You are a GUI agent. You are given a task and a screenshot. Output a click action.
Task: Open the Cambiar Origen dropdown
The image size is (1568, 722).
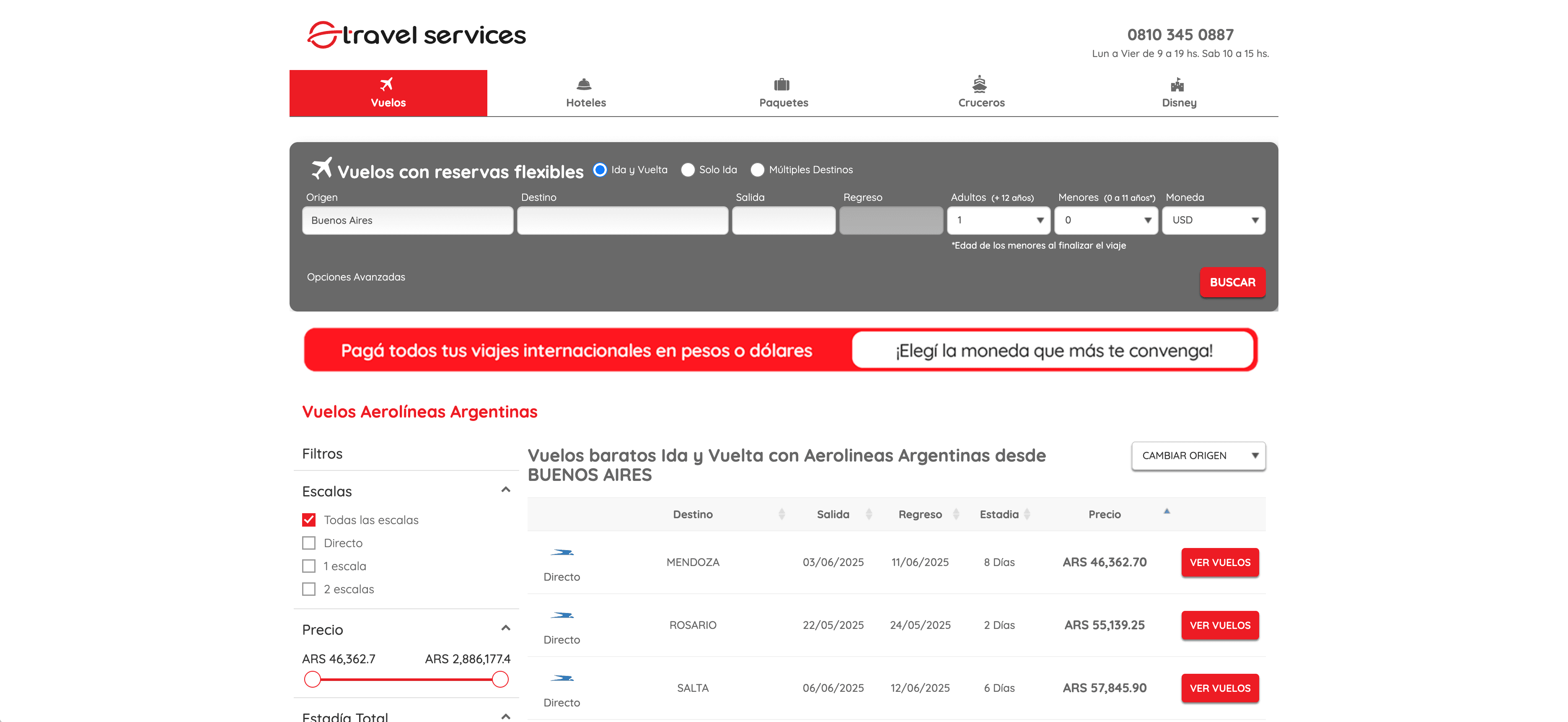click(x=1198, y=456)
